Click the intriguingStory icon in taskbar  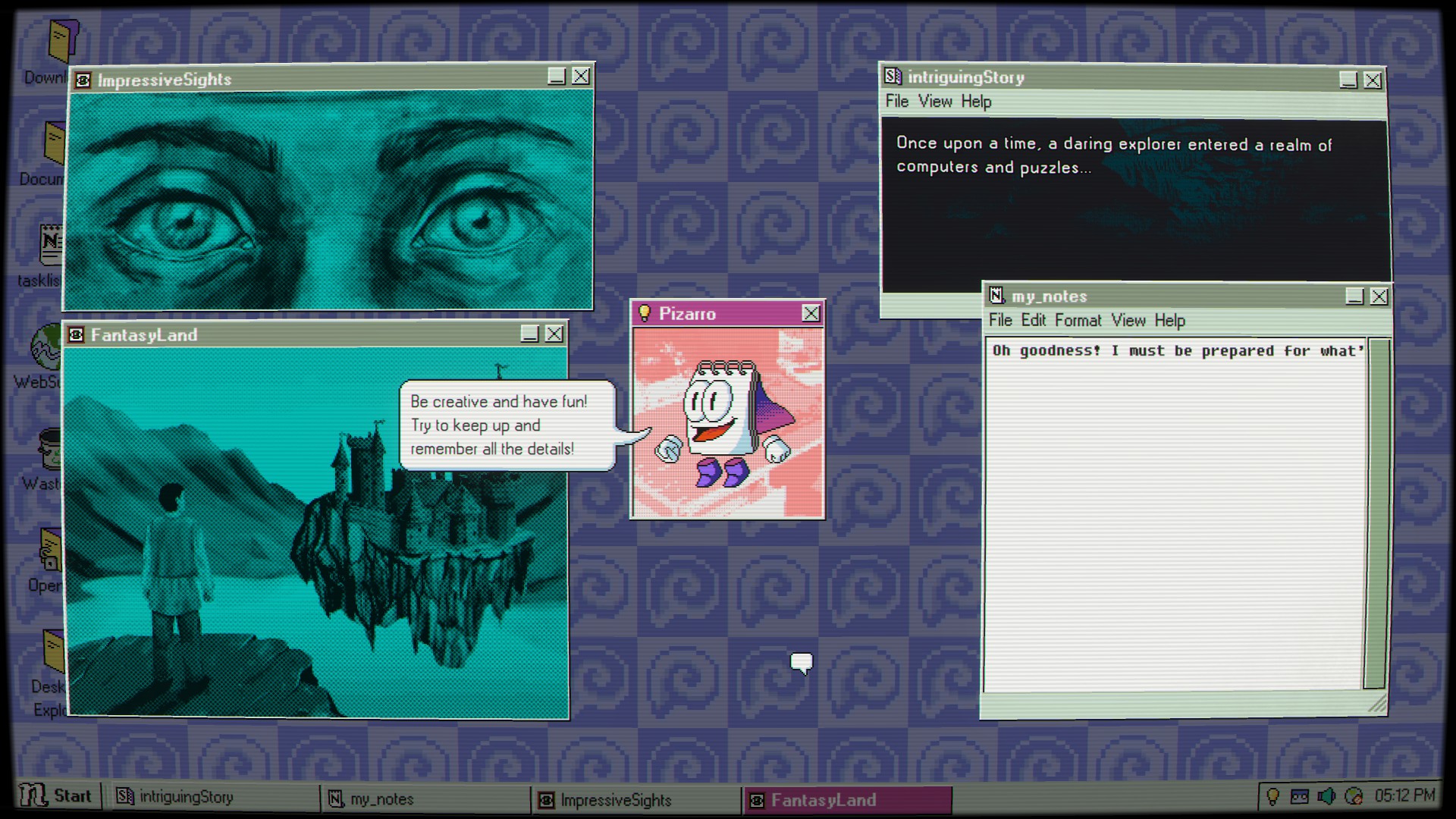124,796
